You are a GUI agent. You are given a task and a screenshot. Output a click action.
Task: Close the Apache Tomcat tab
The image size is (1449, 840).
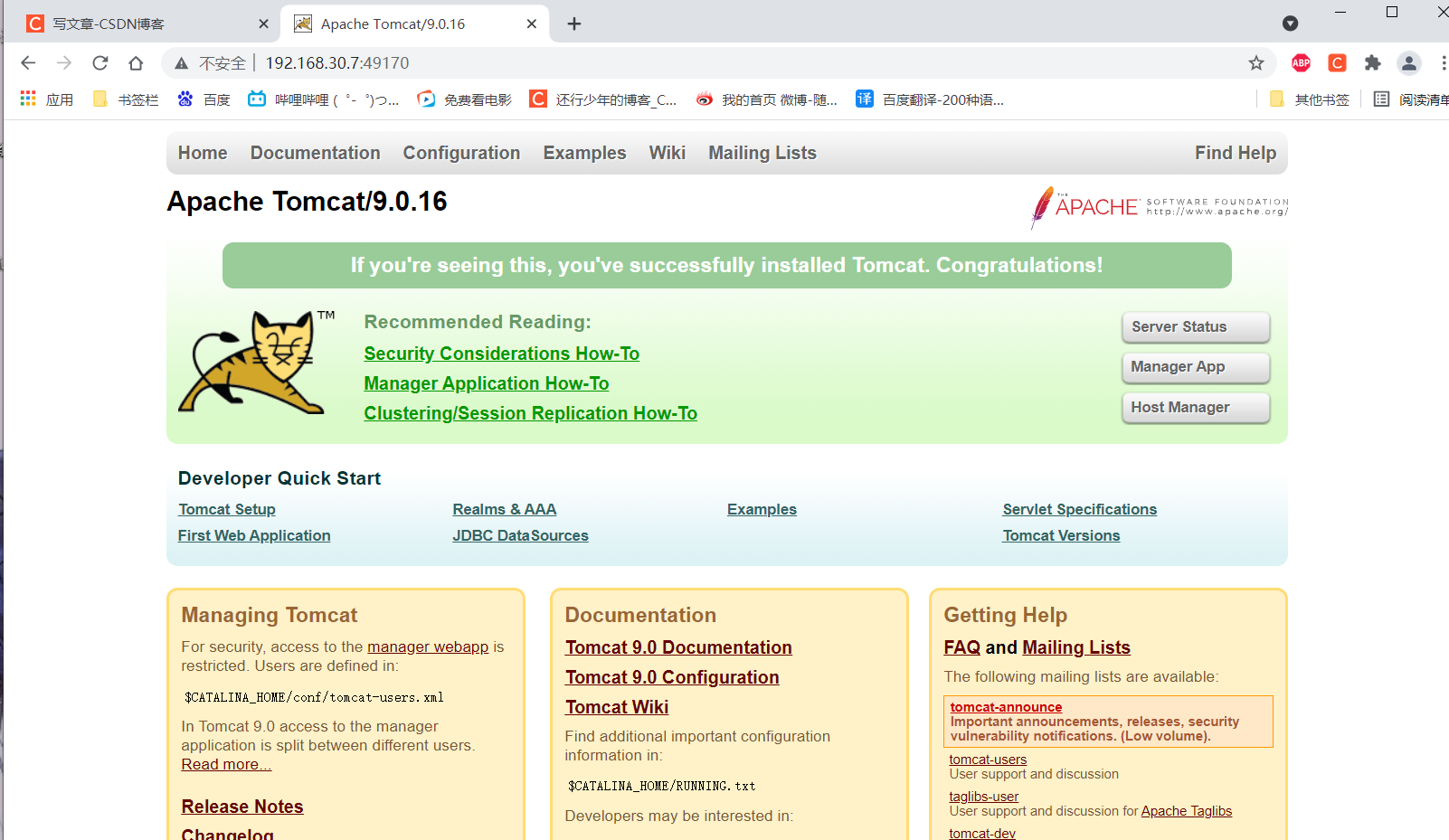click(532, 24)
